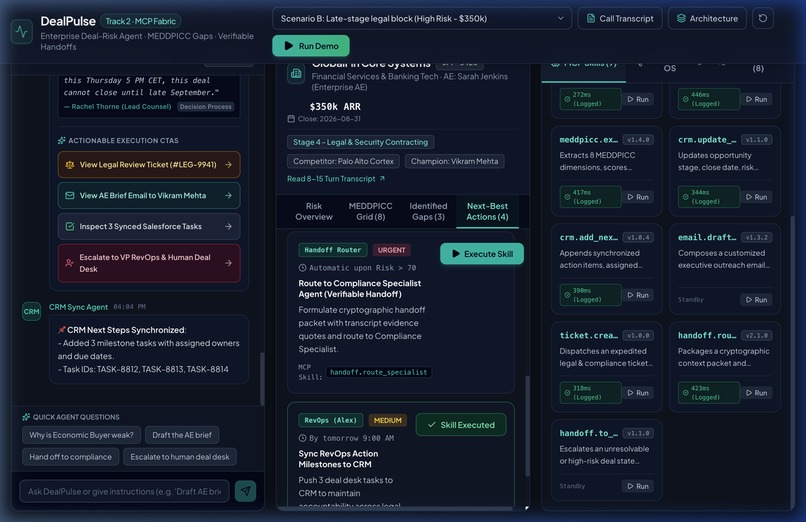Viewport: 806px width, 522px height.
Task: Click the Next-Best Actions list vertical scrollbar
Action: pos(527,426)
